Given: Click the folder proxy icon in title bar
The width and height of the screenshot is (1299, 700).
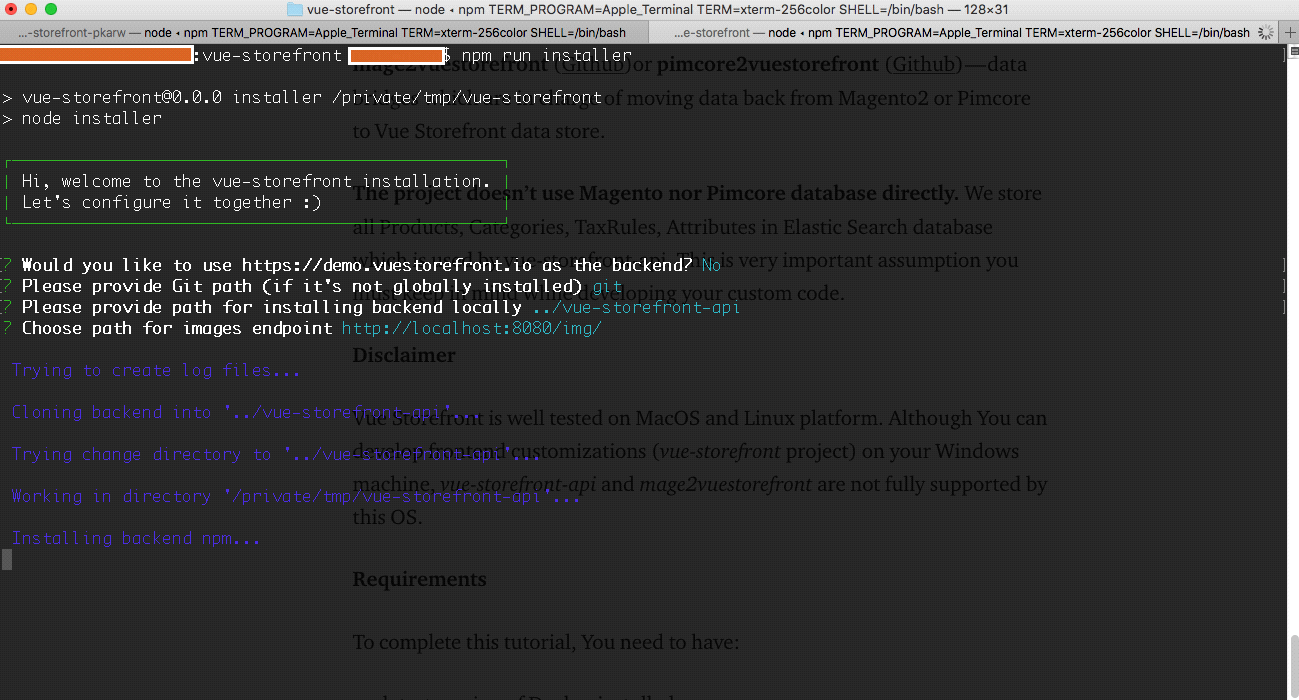Looking at the screenshot, I should (294, 9).
